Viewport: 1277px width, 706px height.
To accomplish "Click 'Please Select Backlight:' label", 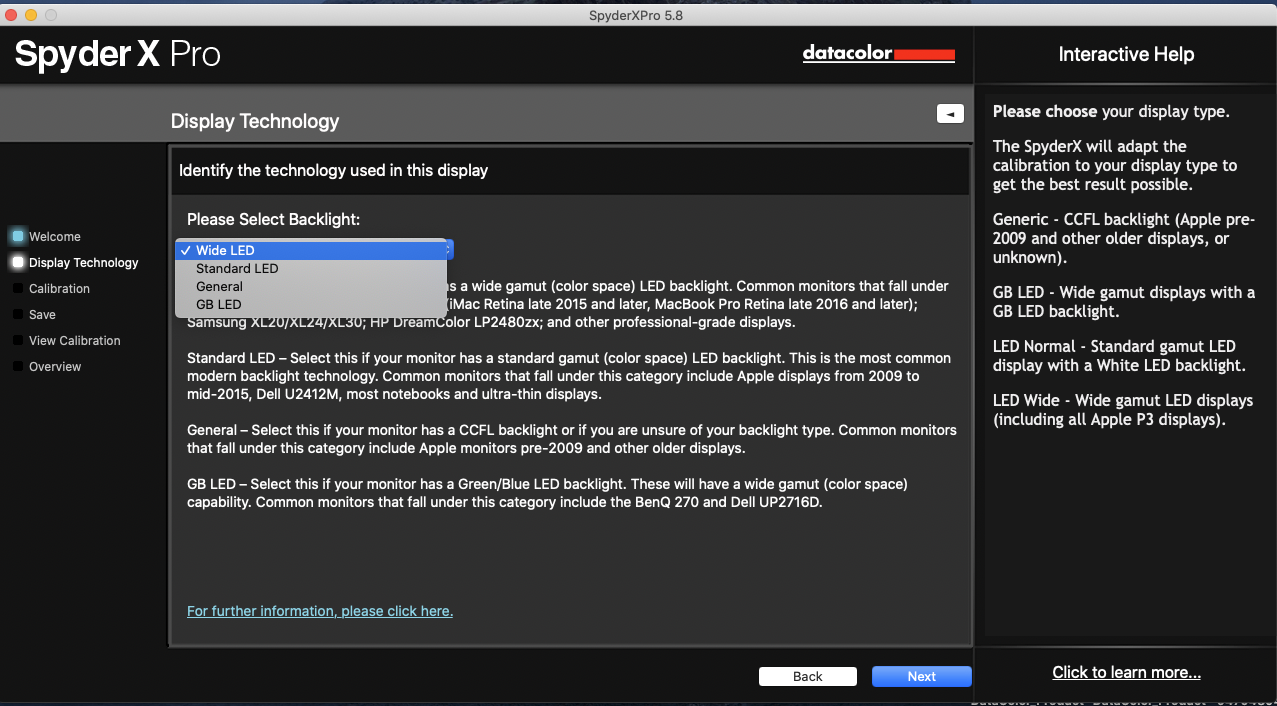I will [273, 219].
